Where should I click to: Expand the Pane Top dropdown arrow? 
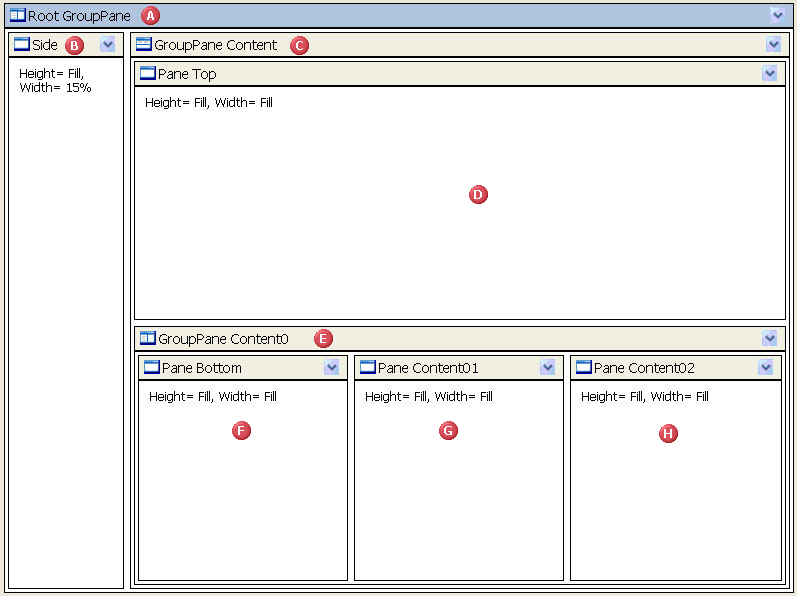pos(769,74)
